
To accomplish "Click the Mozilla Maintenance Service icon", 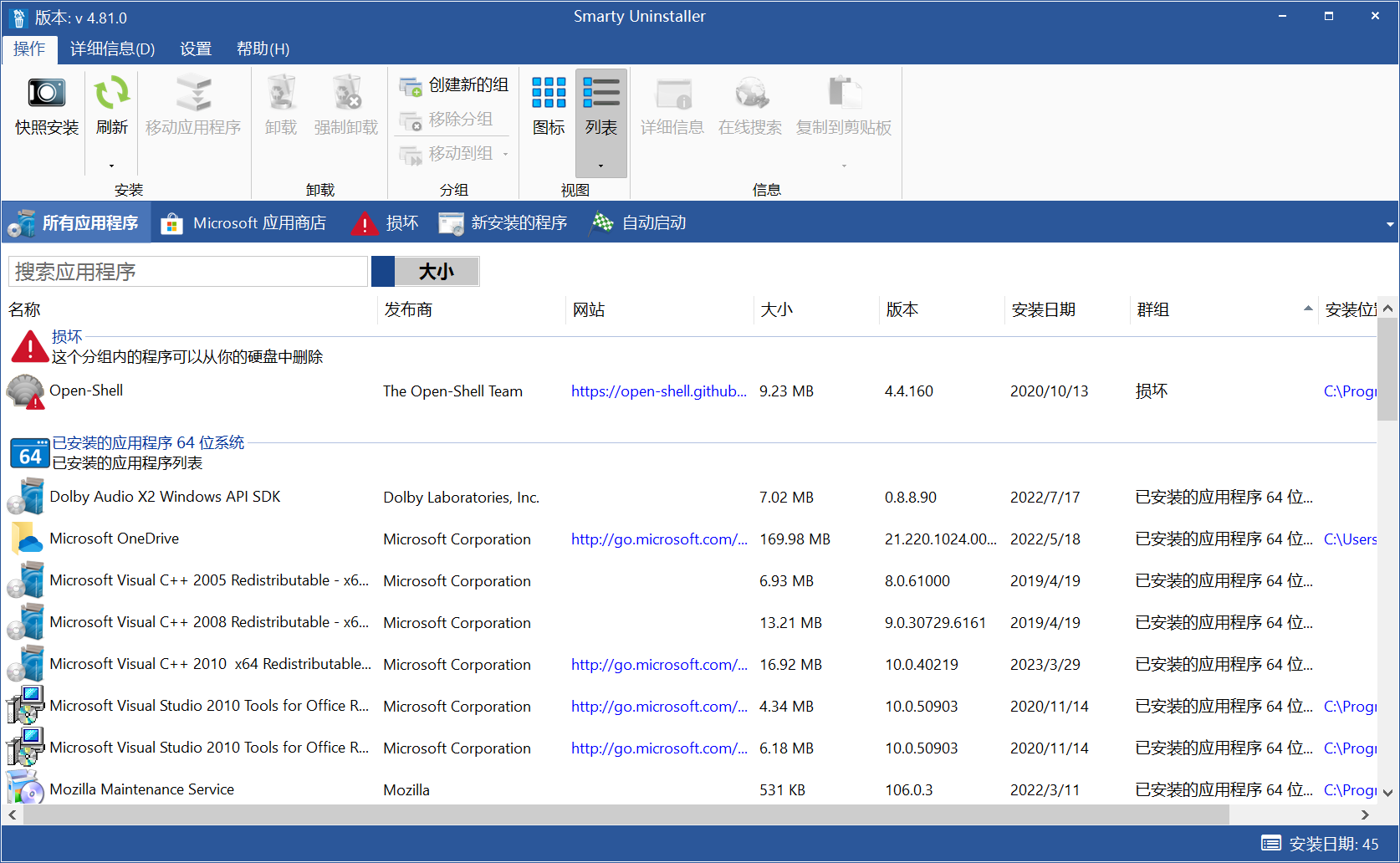I will point(26,788).
